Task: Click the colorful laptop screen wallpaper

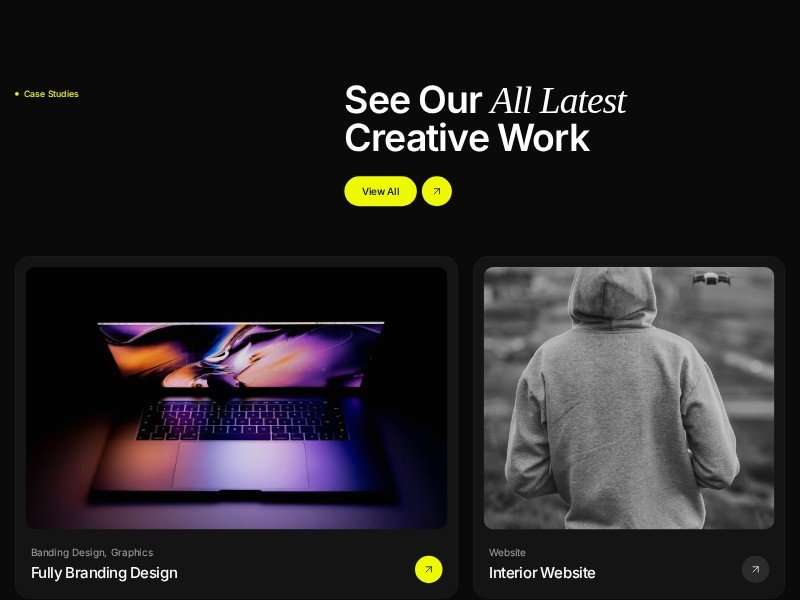Action: [241, 355]
